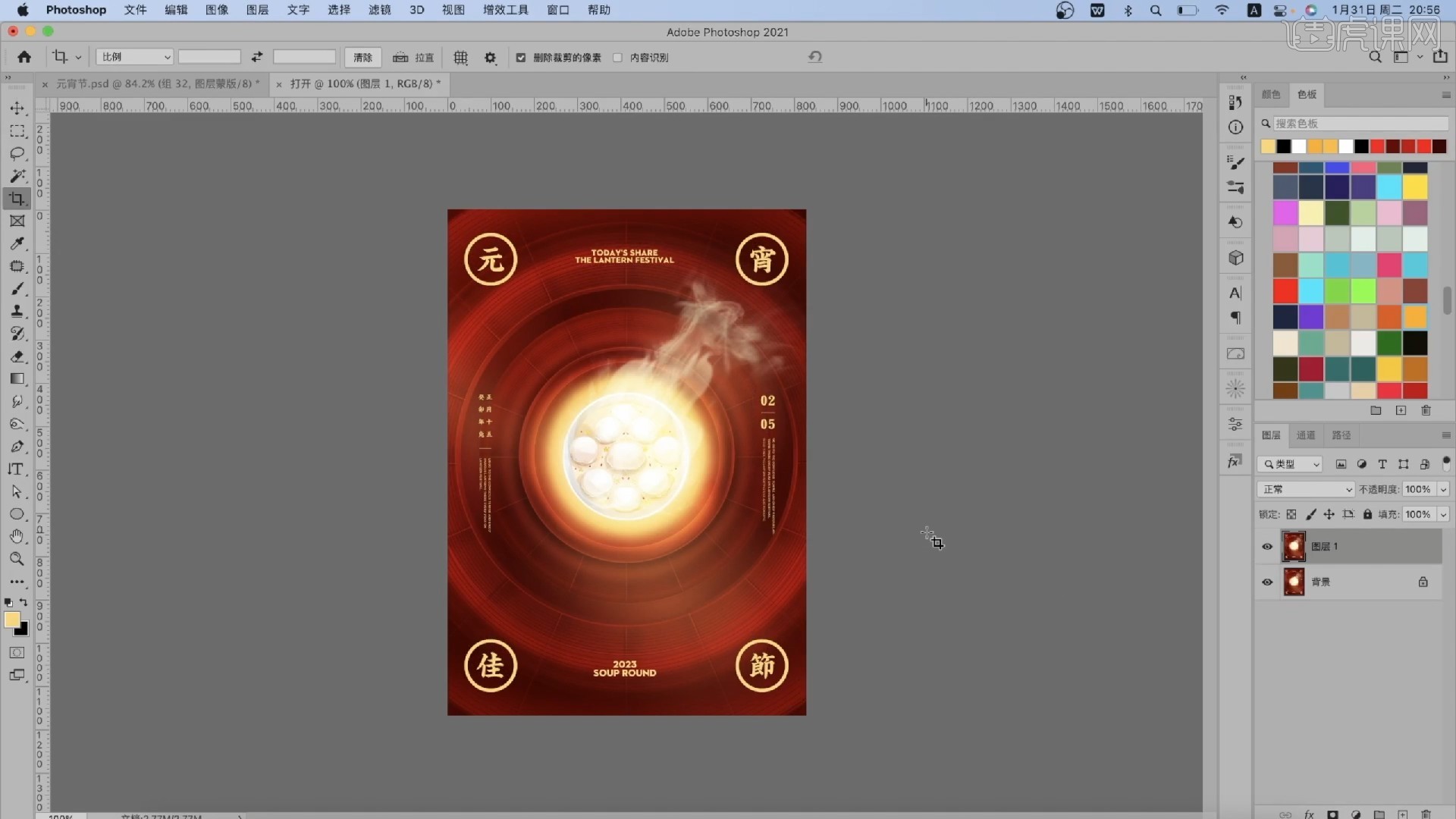Select the Brush tool
This screenshot has height=819, width=1456.
(x=17, y=289)
